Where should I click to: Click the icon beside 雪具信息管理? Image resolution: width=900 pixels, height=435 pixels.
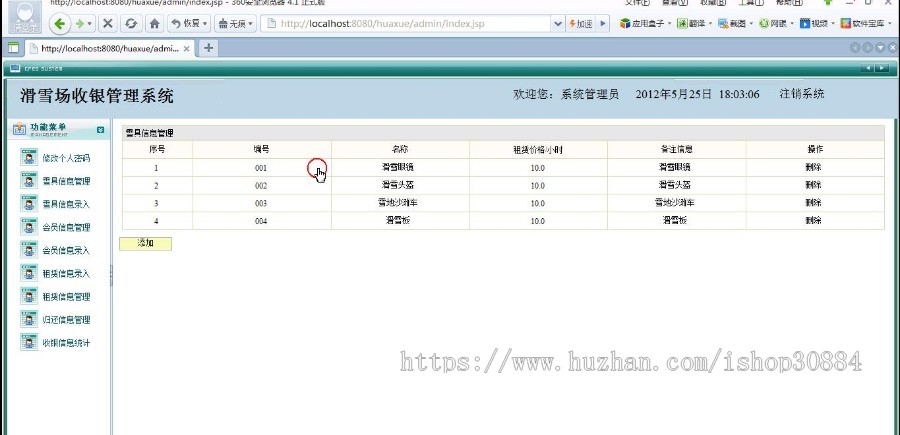point(29,180)
